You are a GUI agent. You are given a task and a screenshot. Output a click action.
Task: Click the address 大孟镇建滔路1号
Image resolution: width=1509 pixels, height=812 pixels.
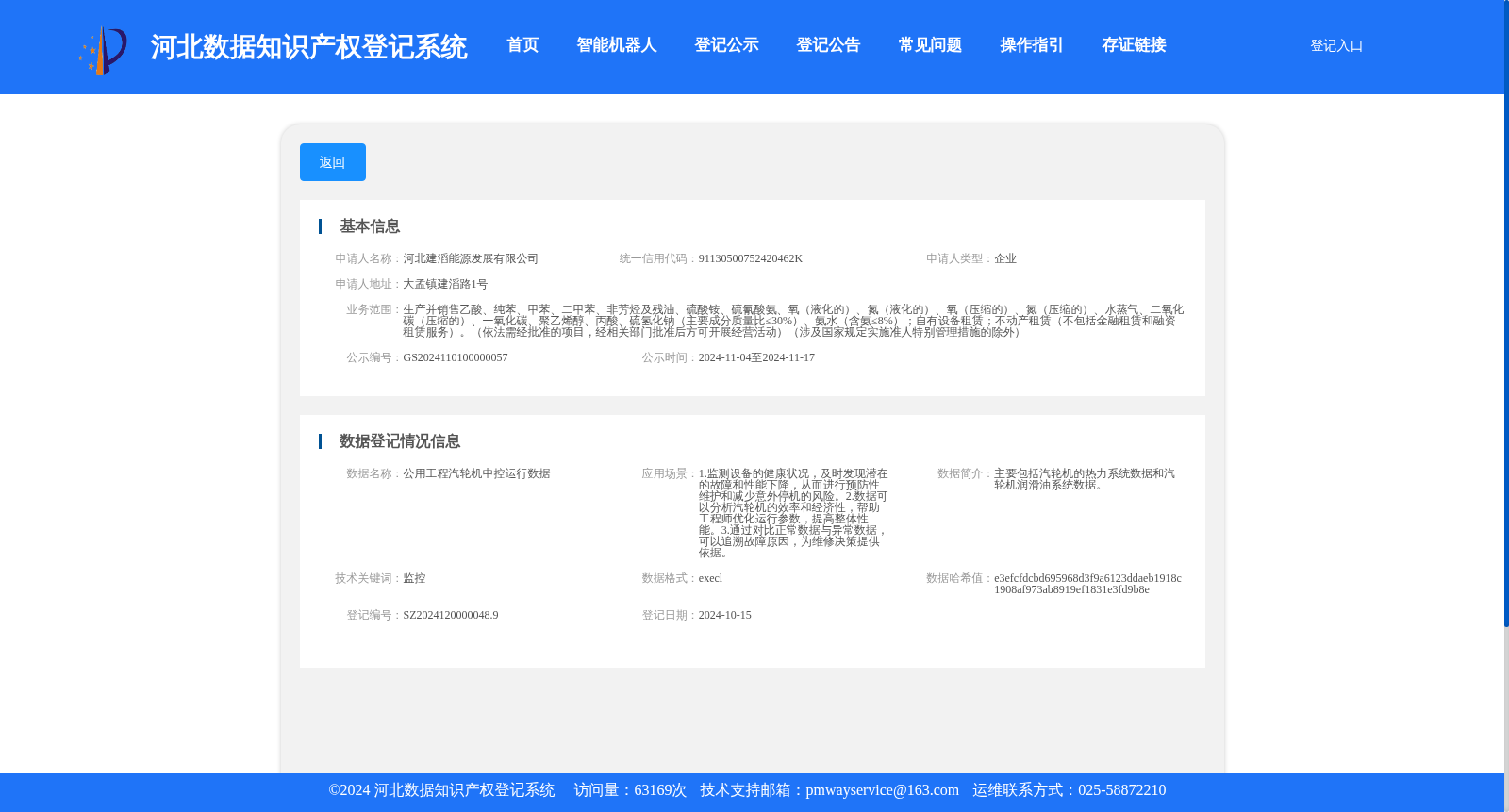coord(445,284)
